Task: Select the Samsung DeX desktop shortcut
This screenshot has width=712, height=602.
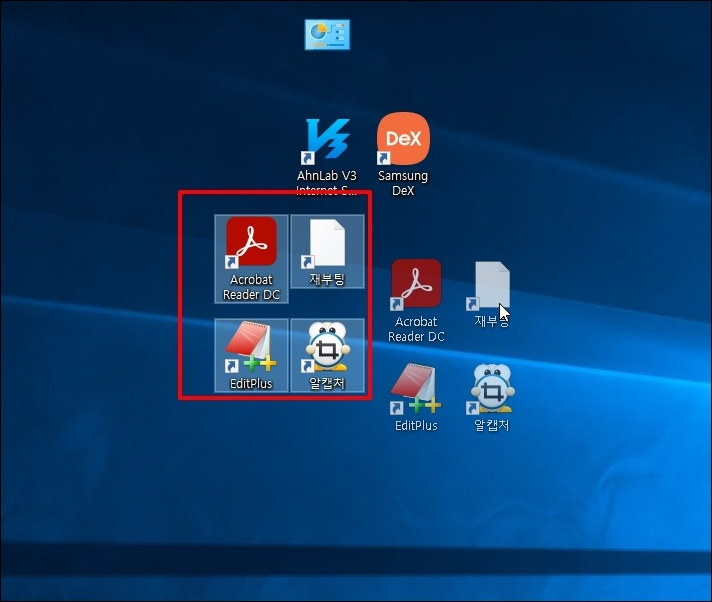Action: click(x=403, y=154)
